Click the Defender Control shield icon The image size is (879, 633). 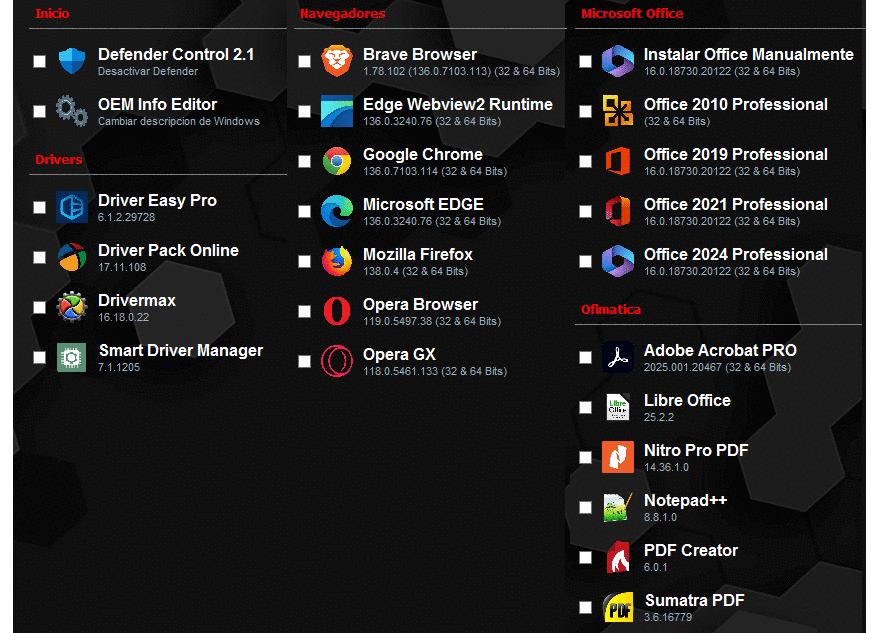pos(72,61)
